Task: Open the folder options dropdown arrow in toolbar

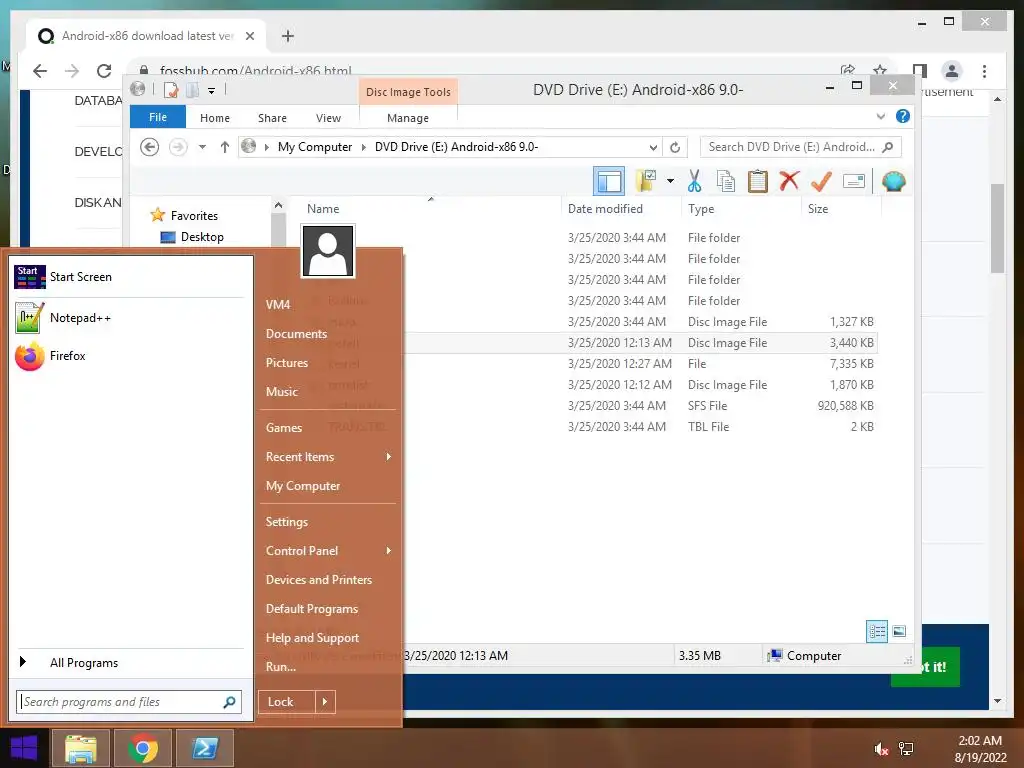Action: point(670,181)
